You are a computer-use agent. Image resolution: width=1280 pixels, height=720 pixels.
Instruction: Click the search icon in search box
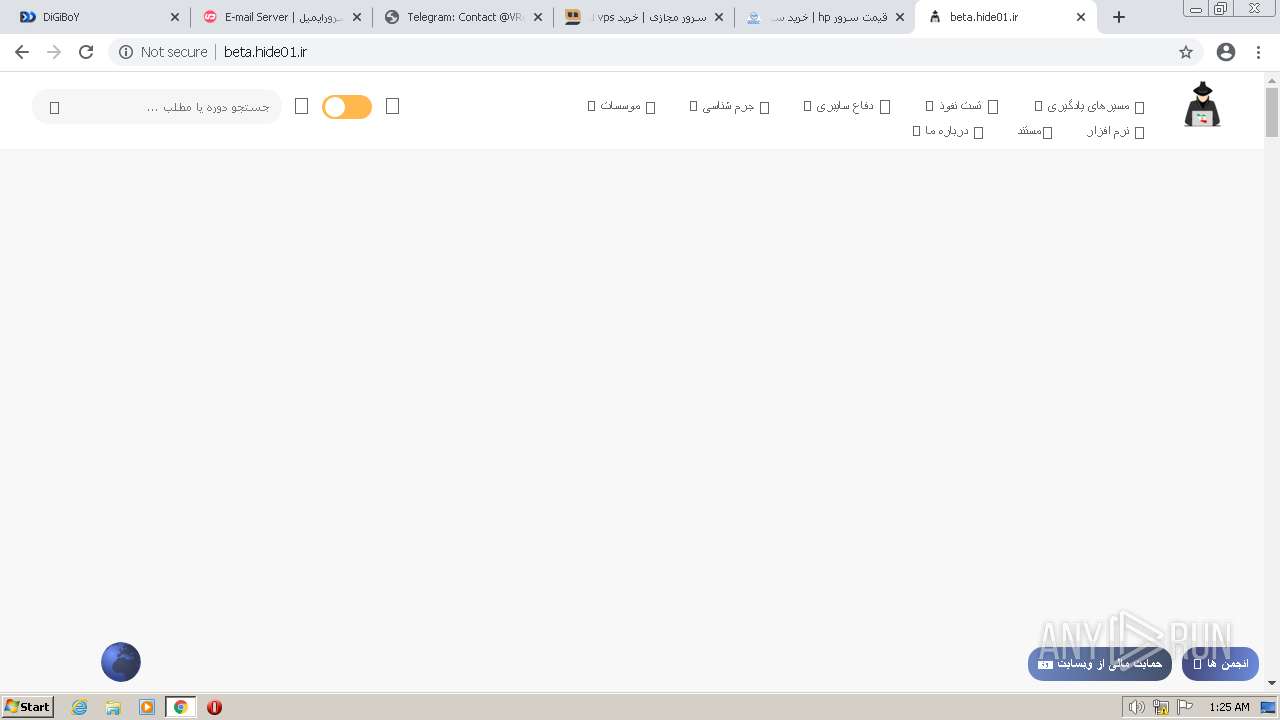55,107
